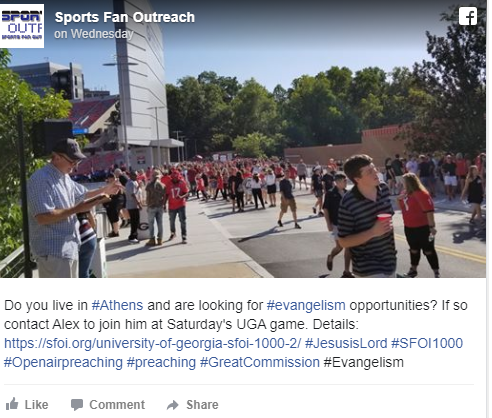This screenshot has height=418, width=492.
Task: Click the #SFOI1000 hashtag
Action: [x=427, y=343]
